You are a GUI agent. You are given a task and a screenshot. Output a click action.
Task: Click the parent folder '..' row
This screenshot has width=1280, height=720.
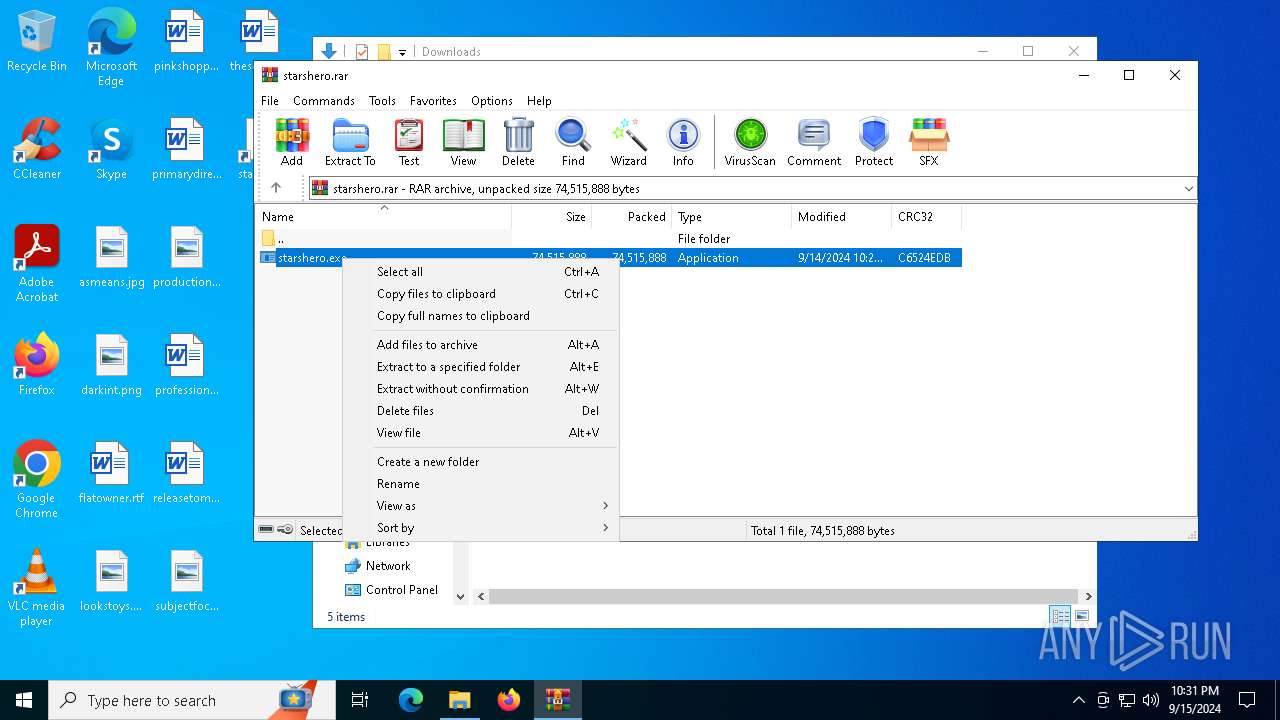coord(609,239)
